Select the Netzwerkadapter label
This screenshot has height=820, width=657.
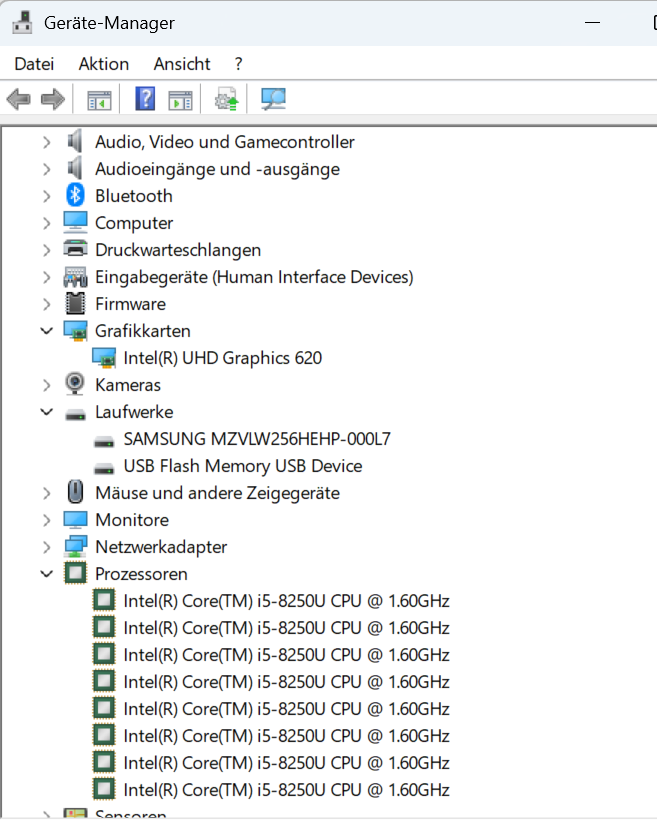[x=161, y=547]
